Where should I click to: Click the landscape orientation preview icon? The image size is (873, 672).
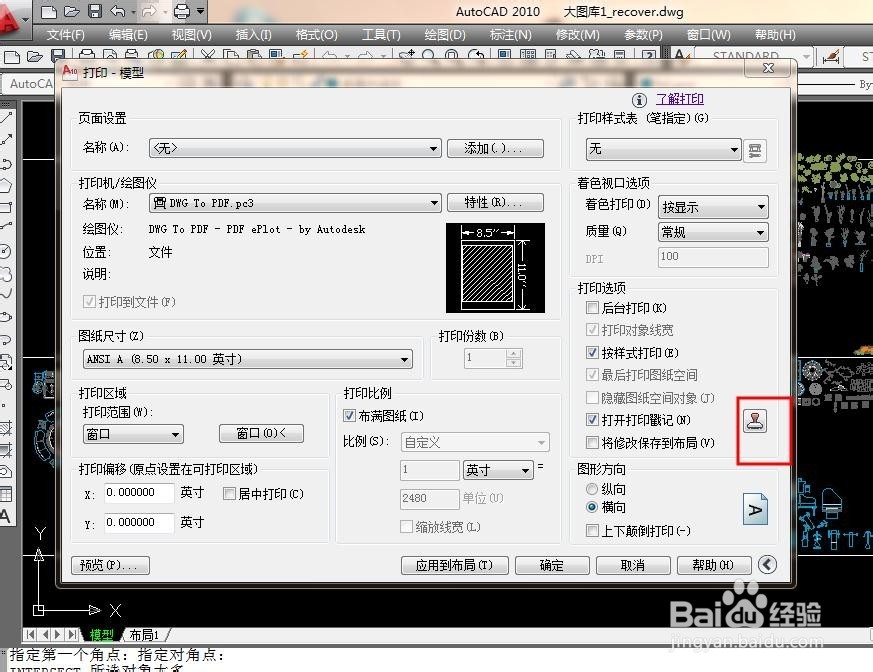(756, 509)
